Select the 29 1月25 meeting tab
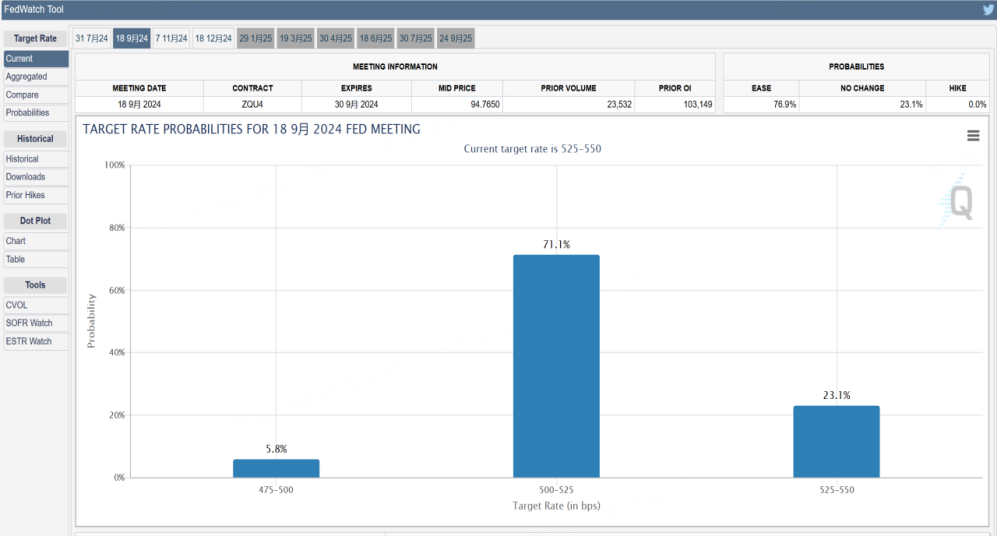Screen dimensions: 1000x538 (x=256, y=38)
